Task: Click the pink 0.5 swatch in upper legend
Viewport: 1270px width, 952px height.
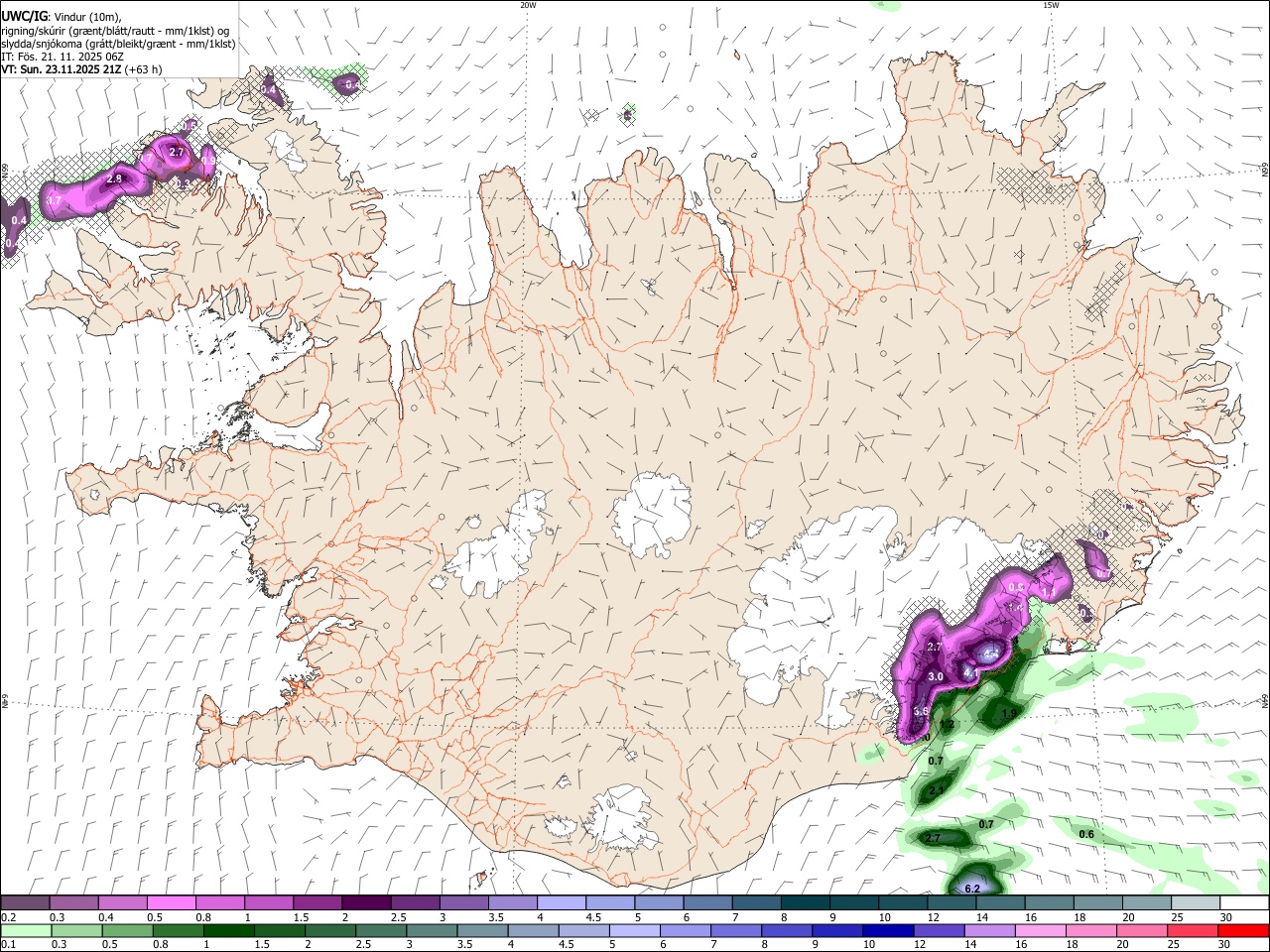Action: [x=170, y=903]
